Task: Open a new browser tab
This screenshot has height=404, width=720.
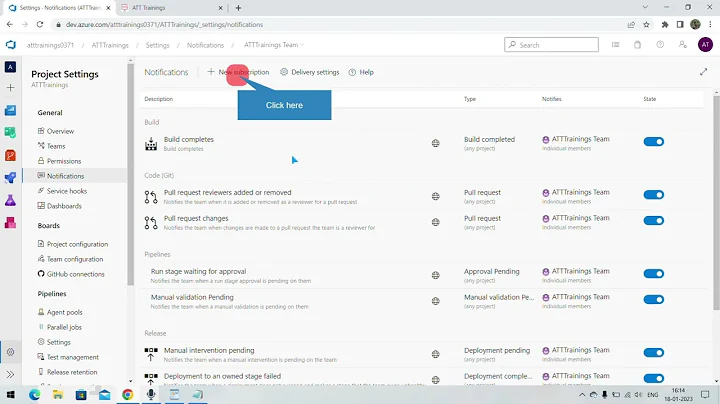Action: [238, 8]
